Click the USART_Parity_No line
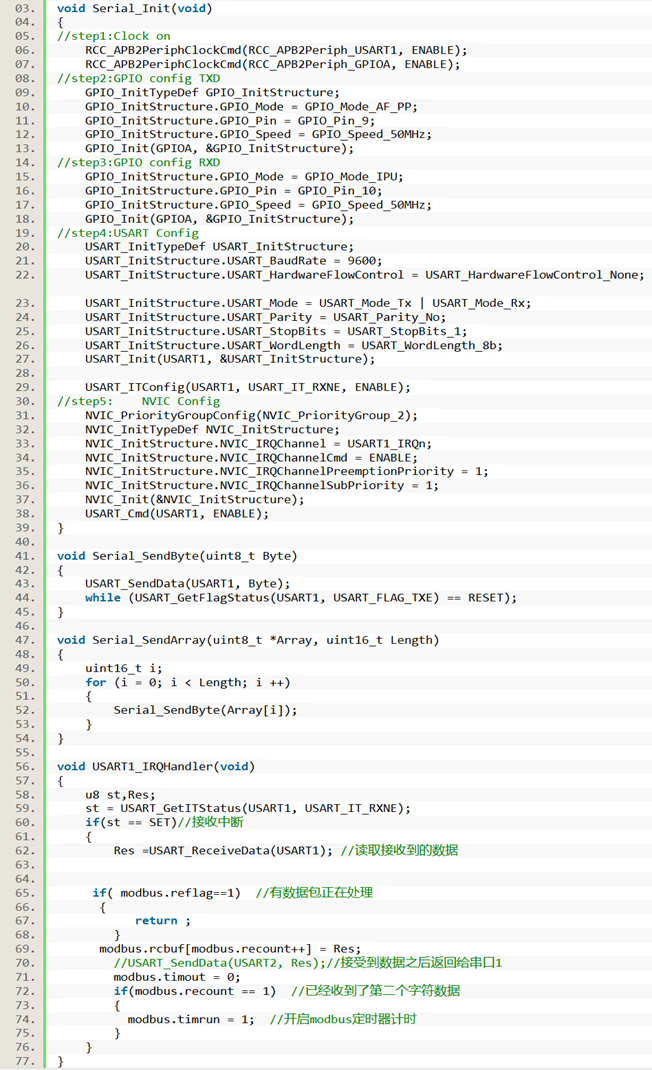Image resolution: width=652 pixels, height=1070 pixels. tap(265, 317)
